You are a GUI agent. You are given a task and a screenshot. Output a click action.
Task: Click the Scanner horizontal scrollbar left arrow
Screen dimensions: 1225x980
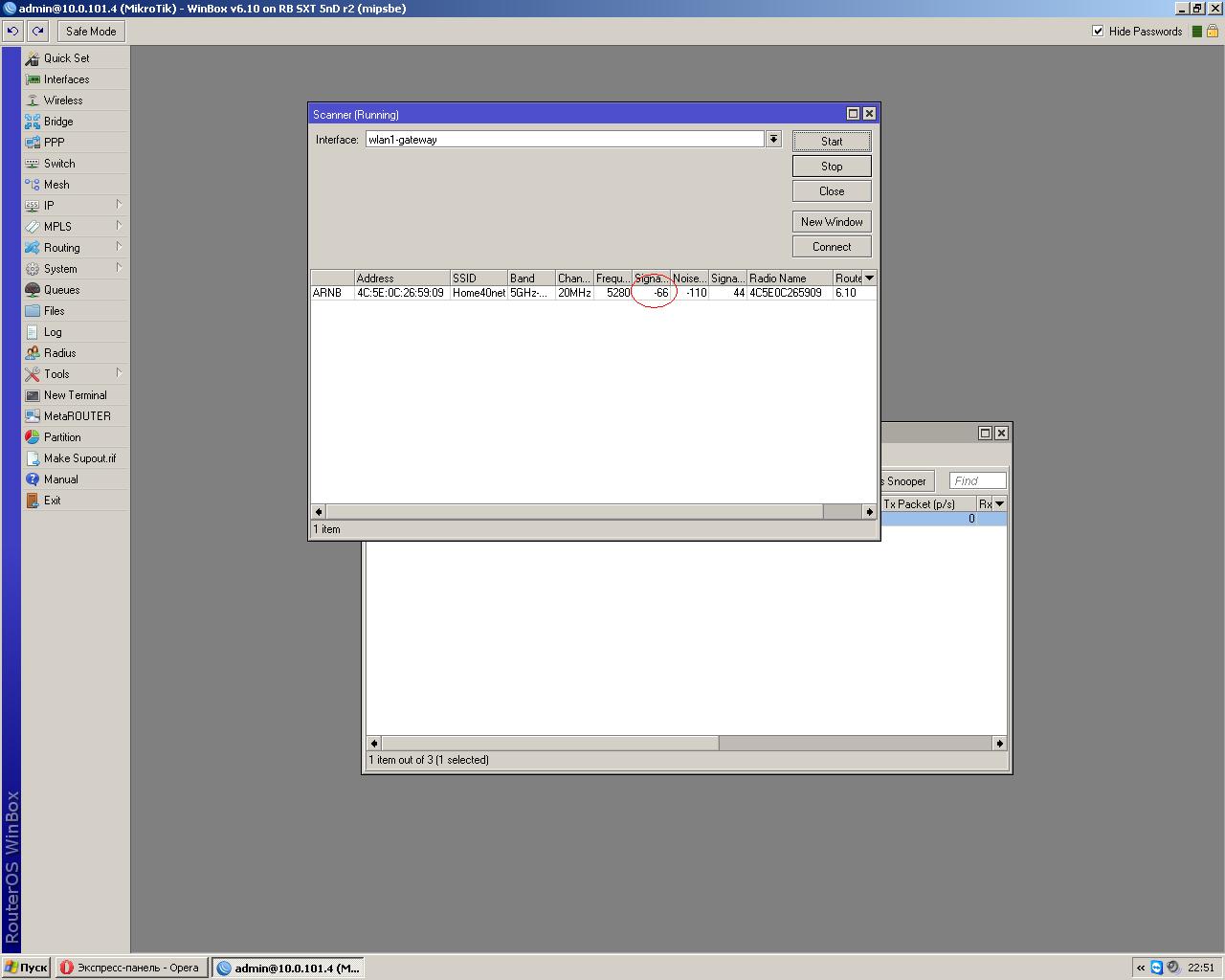coord(319,512)
